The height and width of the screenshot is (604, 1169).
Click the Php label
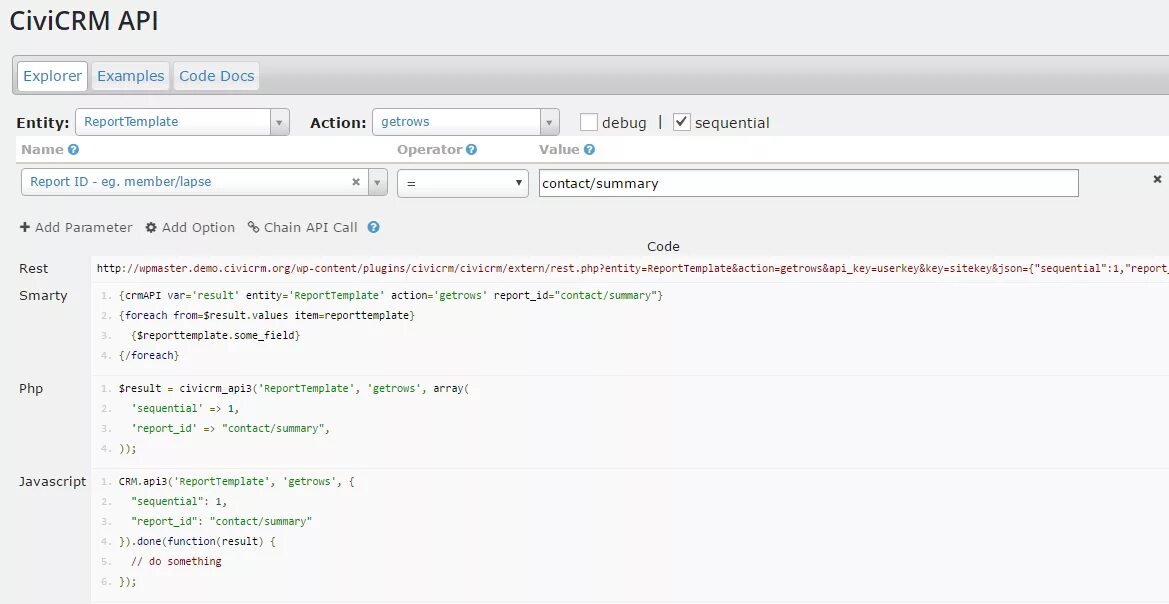click(x=31, y=388)
